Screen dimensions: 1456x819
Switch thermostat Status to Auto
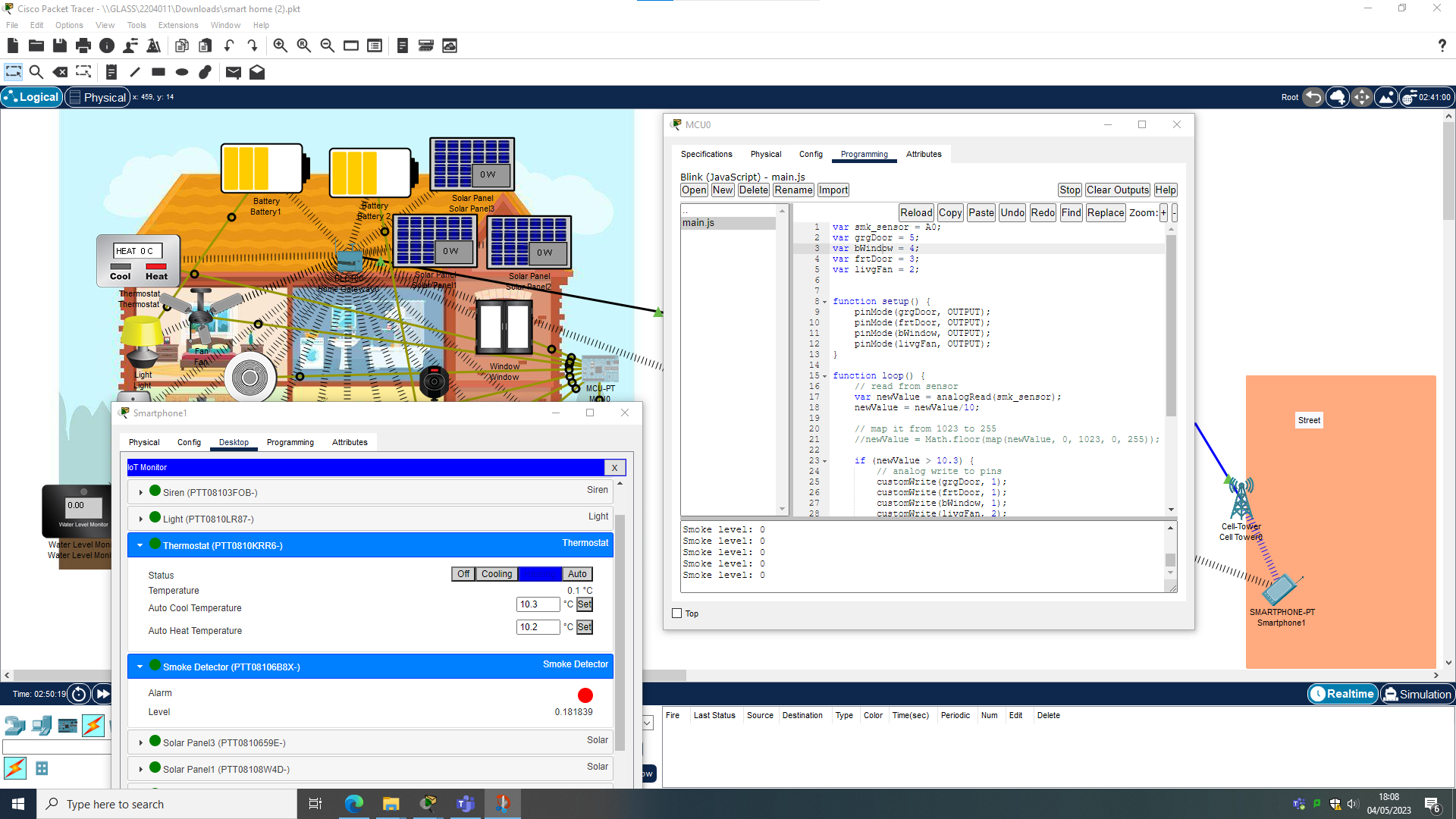(577, 574)
